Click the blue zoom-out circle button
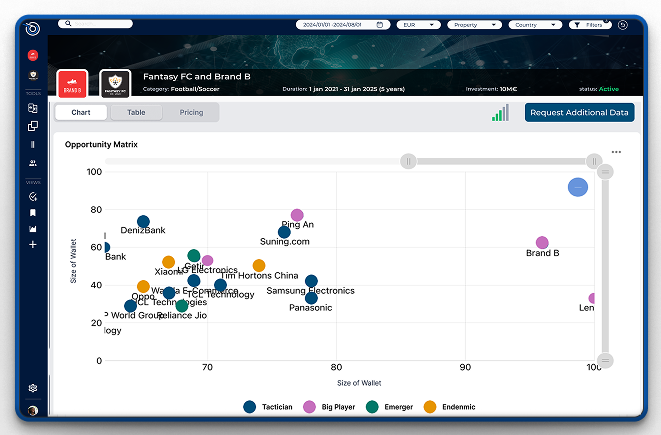The height and width of the screenshot is (435, 661). click(x=578, y=187)
